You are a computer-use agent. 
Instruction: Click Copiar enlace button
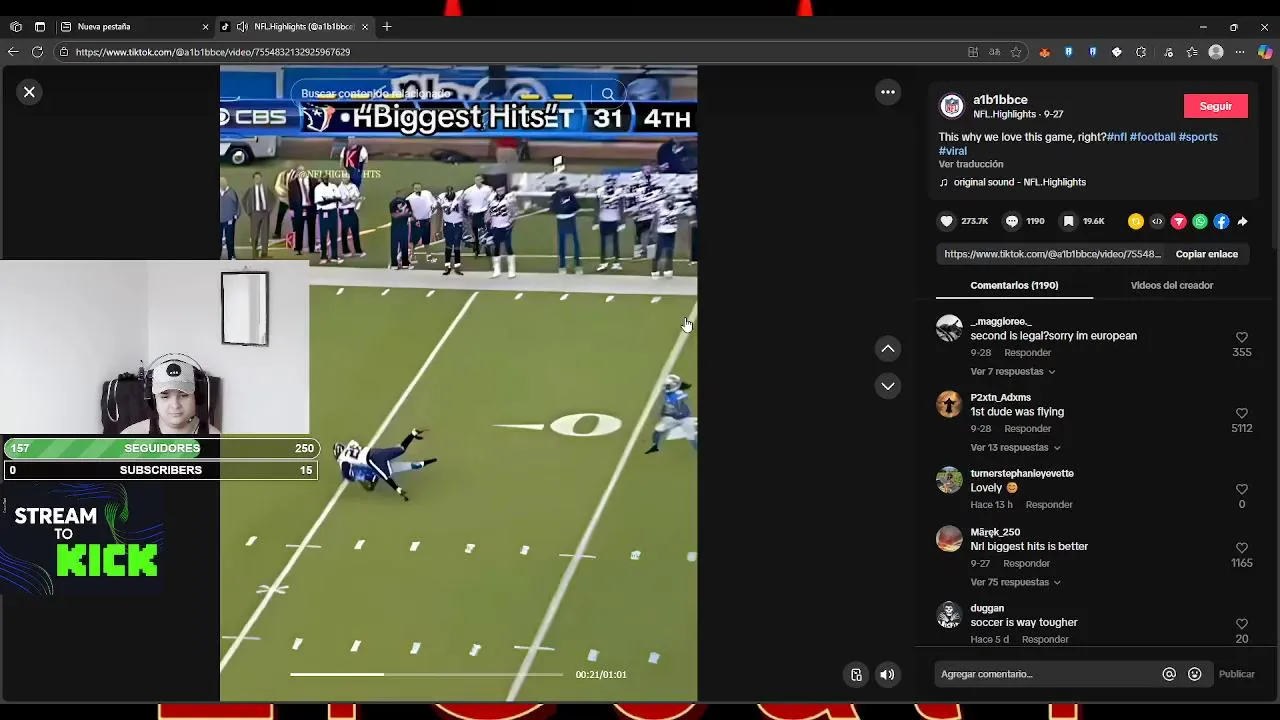point(1206,254)
